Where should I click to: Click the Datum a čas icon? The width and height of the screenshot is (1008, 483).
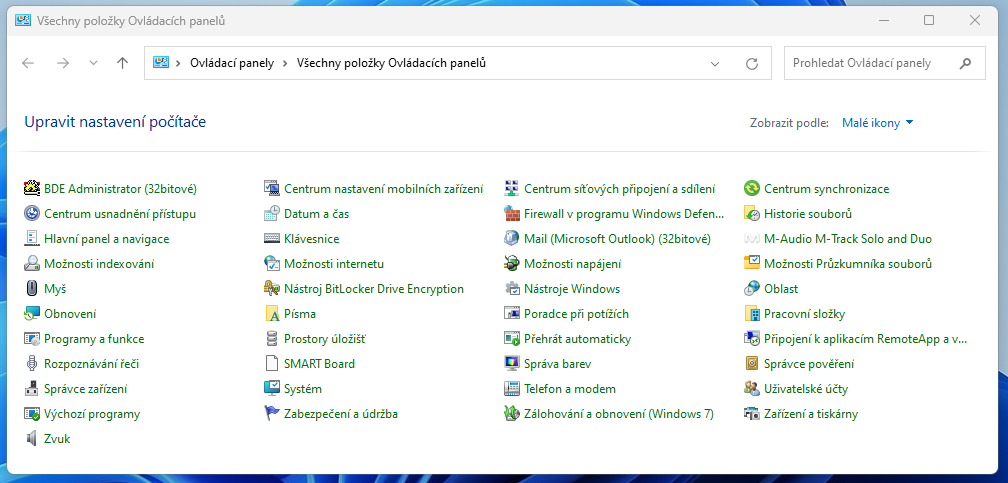(271, 214)
